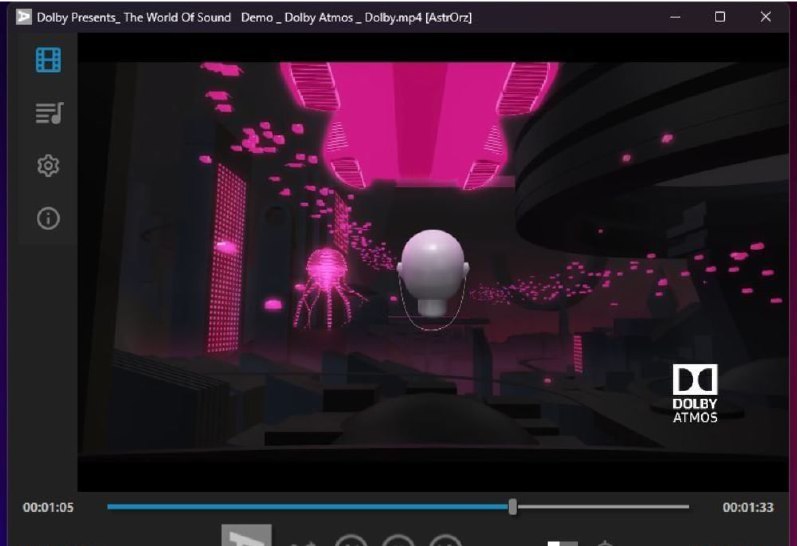Viewport: 800px width, 546px height.
Task: Maximize the media player window
Action: tap(720, 17)
